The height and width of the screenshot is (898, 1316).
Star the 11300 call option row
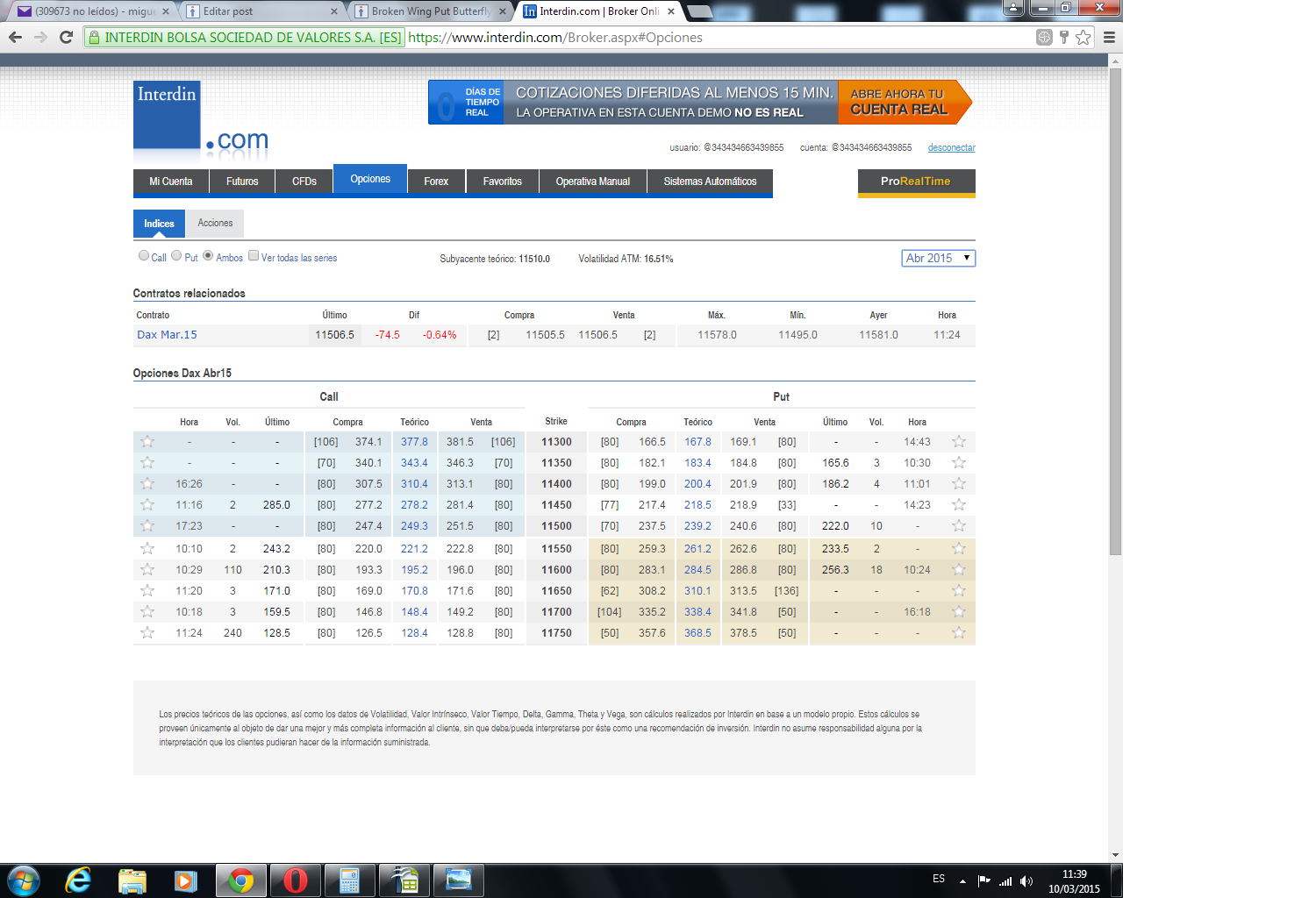(x=147, y=442)
